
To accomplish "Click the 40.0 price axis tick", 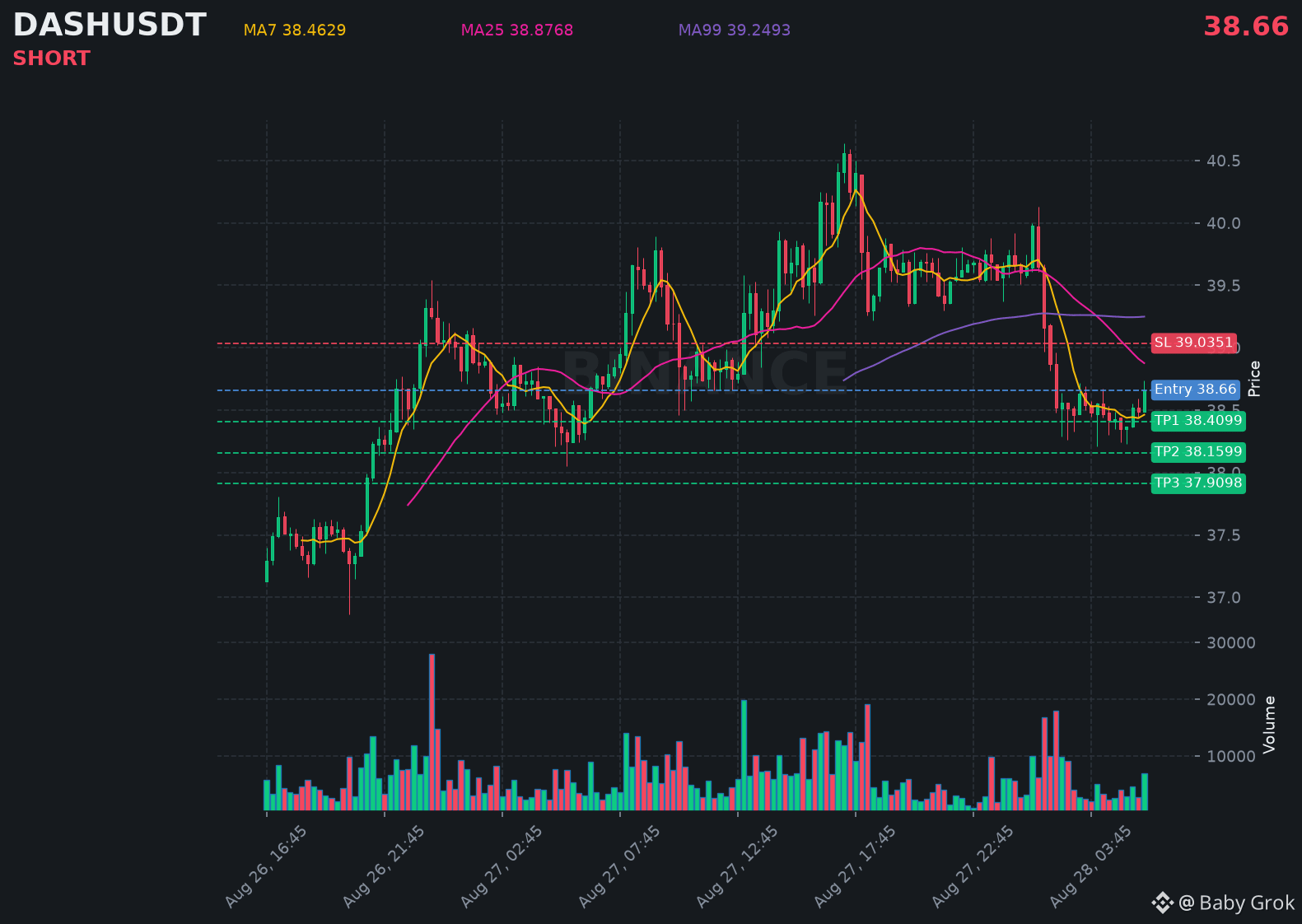I will click(1223, 224).
